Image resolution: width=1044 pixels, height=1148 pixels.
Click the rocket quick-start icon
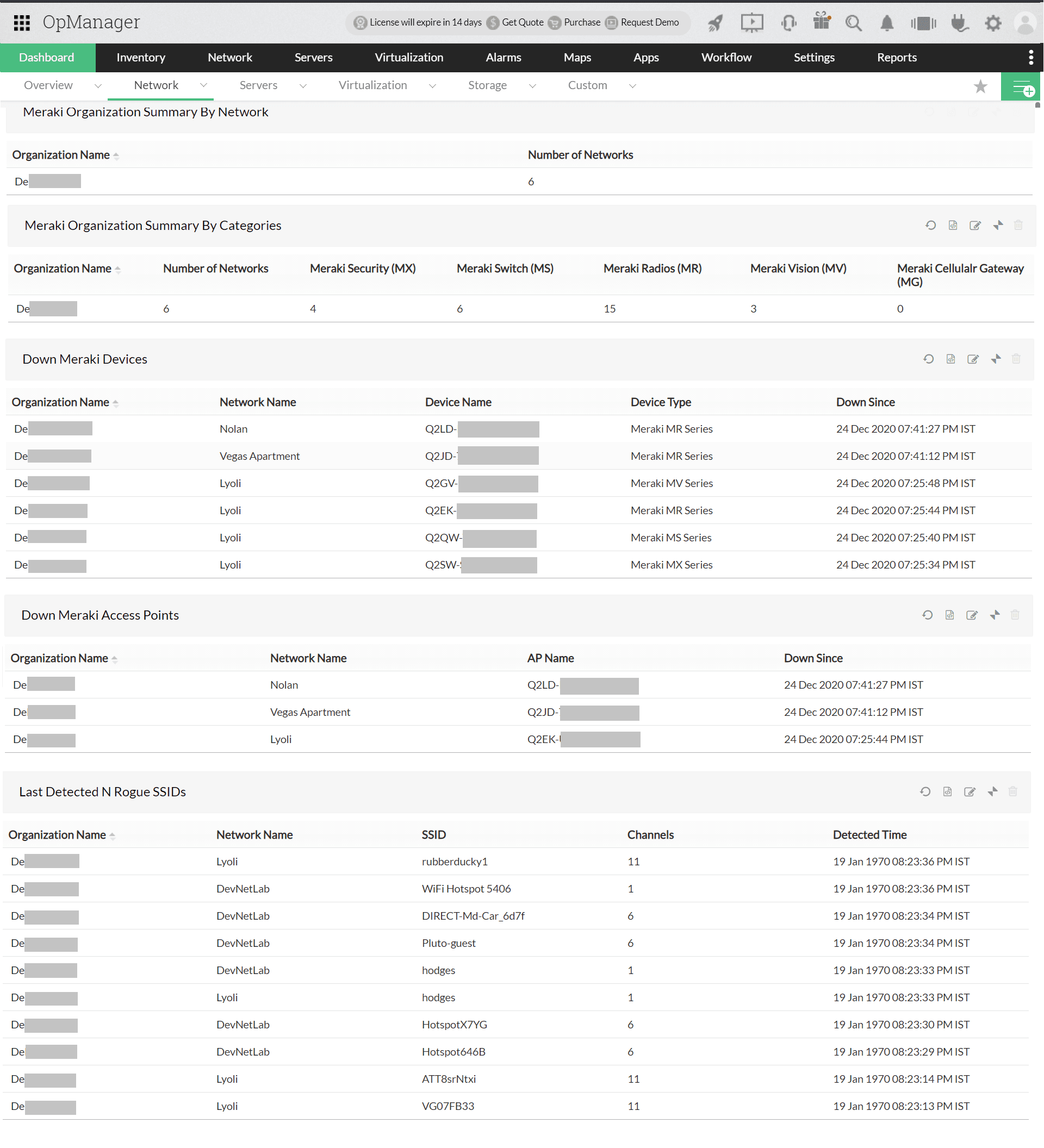coord(715,23)
